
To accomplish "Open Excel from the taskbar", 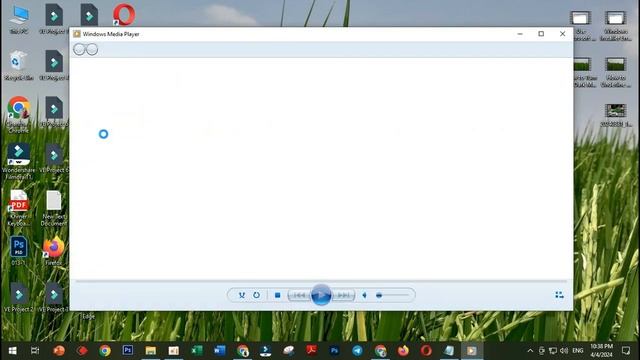I will (x=197, y=351).
